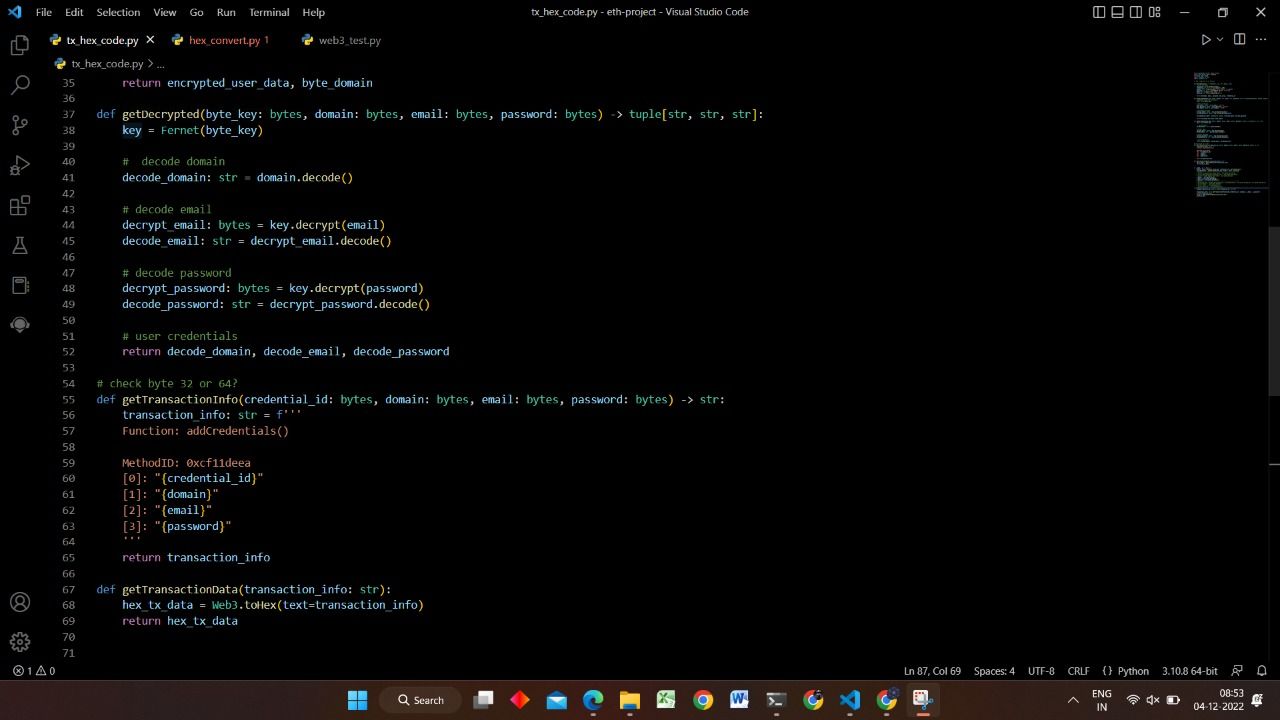Screen dimensions: 1280x720
Task: Open errors and warnings status item
Action: click(x=34, y=671)
